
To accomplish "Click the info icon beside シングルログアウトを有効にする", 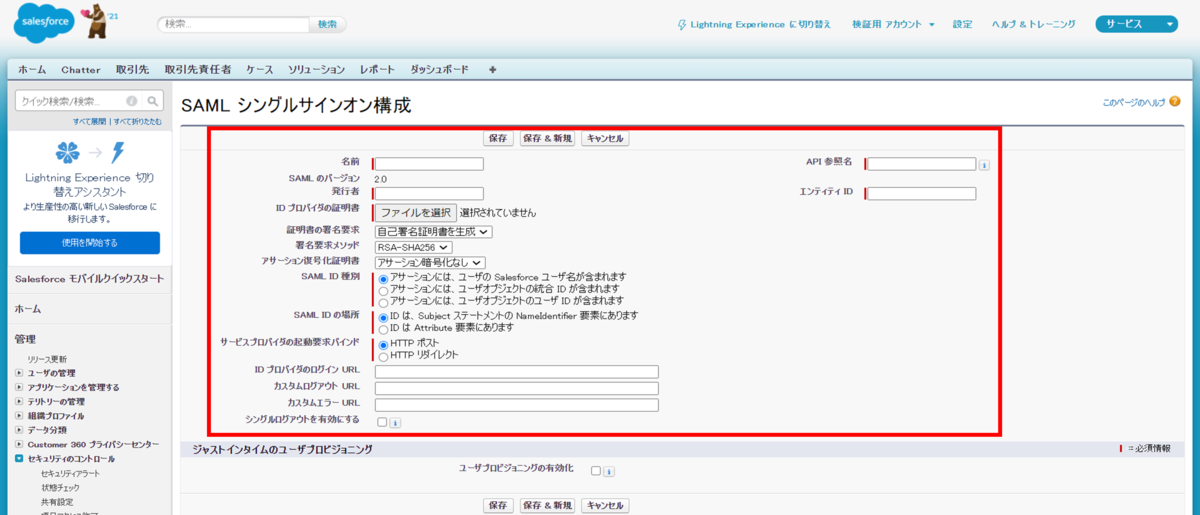I will pos(396,423).
